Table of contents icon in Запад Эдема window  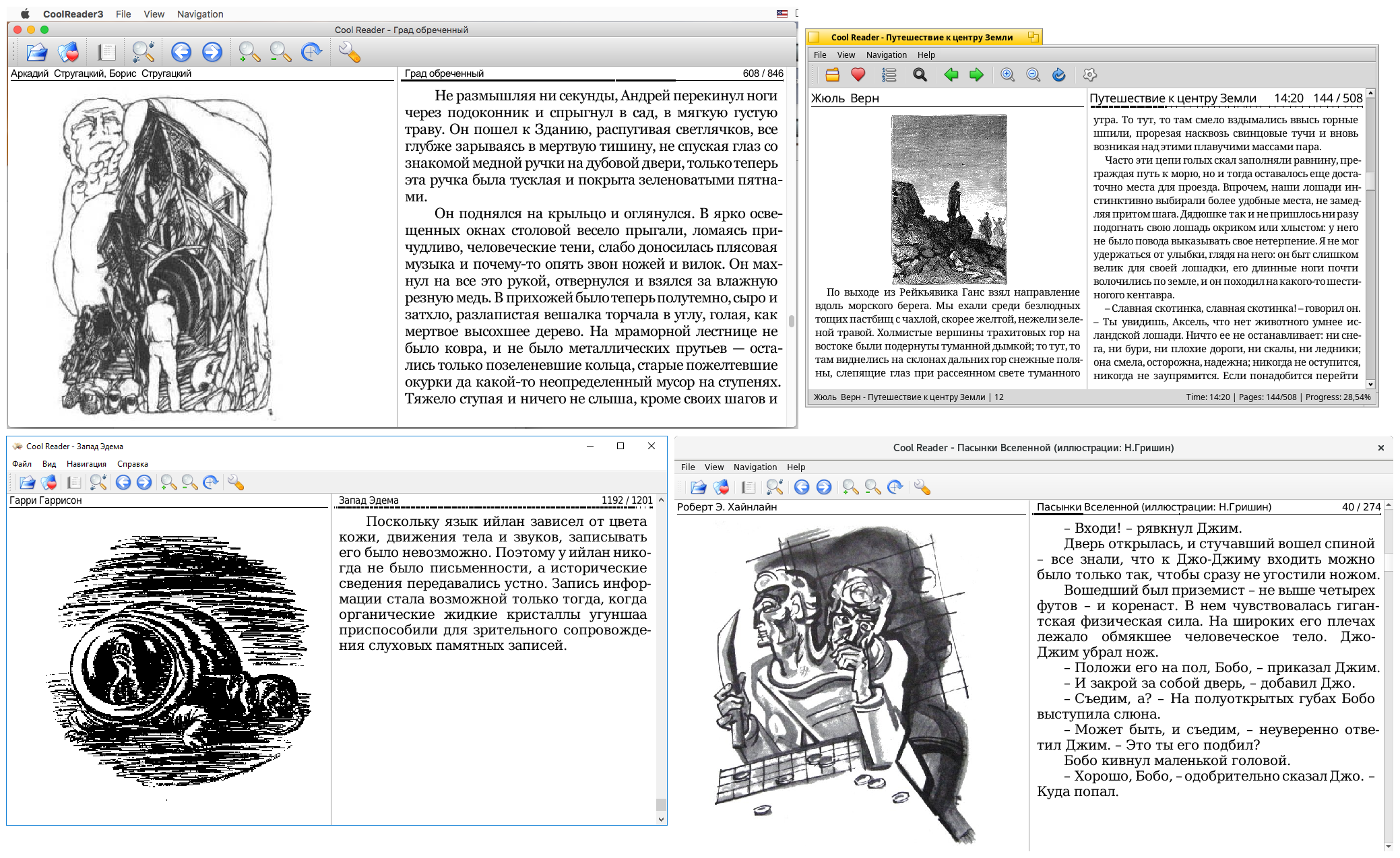coord(74,482)
